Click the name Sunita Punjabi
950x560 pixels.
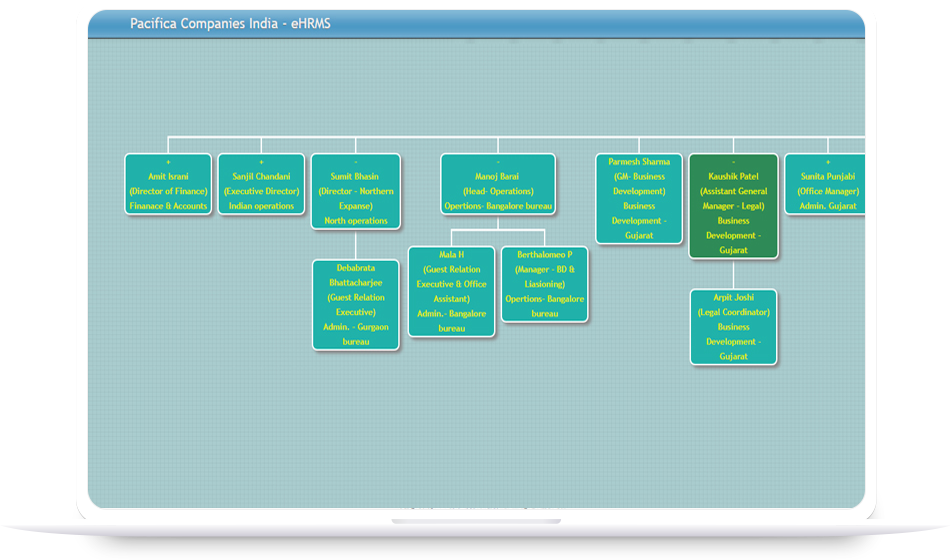[828, 176]
